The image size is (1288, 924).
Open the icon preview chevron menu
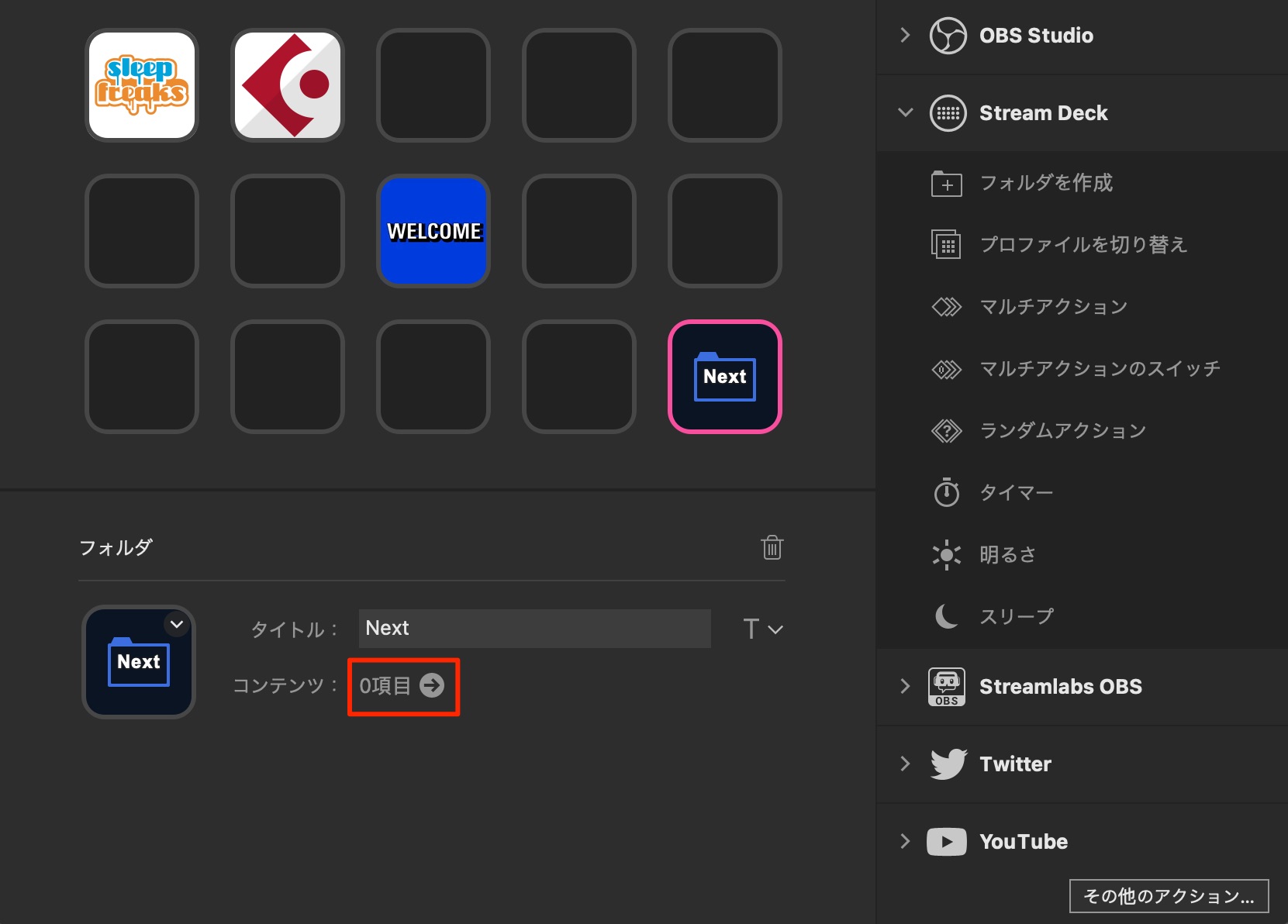pyautogui.click(x=177, y=624)
